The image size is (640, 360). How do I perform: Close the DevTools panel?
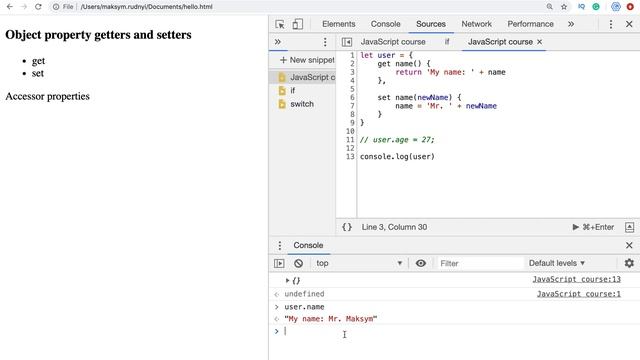[x=629, y=24]
